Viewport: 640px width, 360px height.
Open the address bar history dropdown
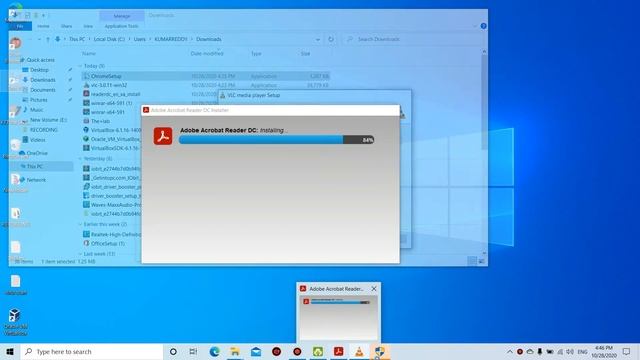coord(318,39)
